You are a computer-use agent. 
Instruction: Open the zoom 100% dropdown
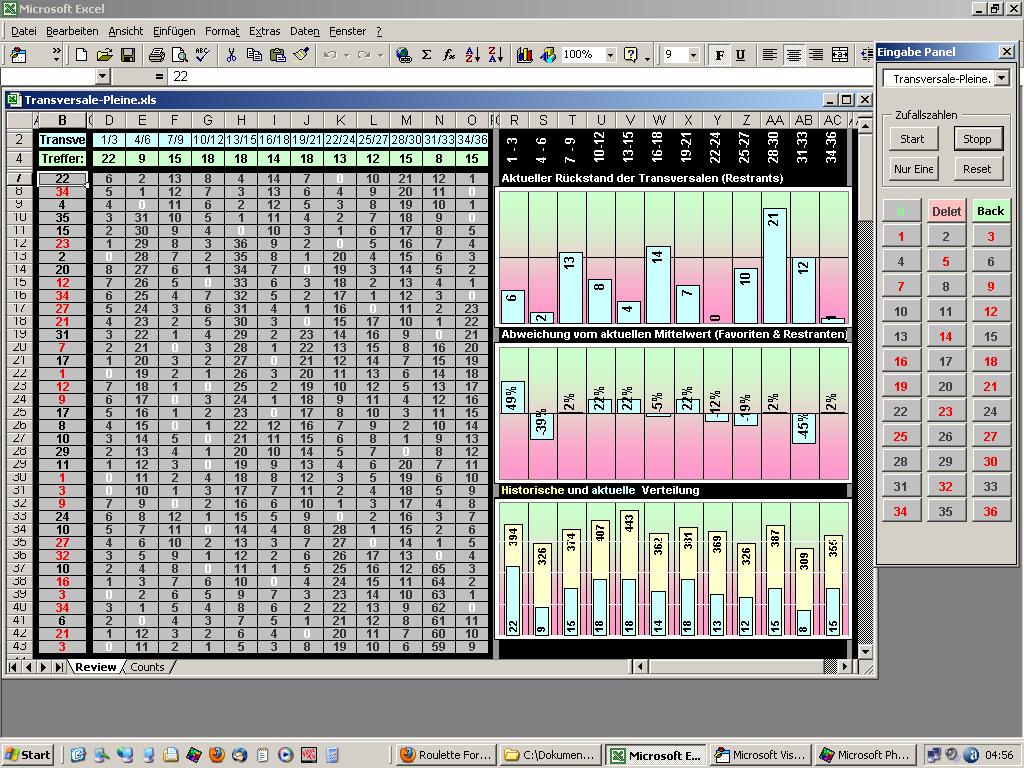click(610, 55)
